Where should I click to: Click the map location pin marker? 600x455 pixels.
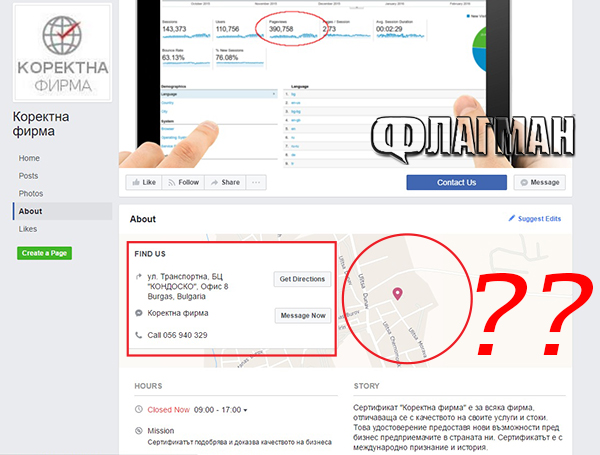coord(398,294)
